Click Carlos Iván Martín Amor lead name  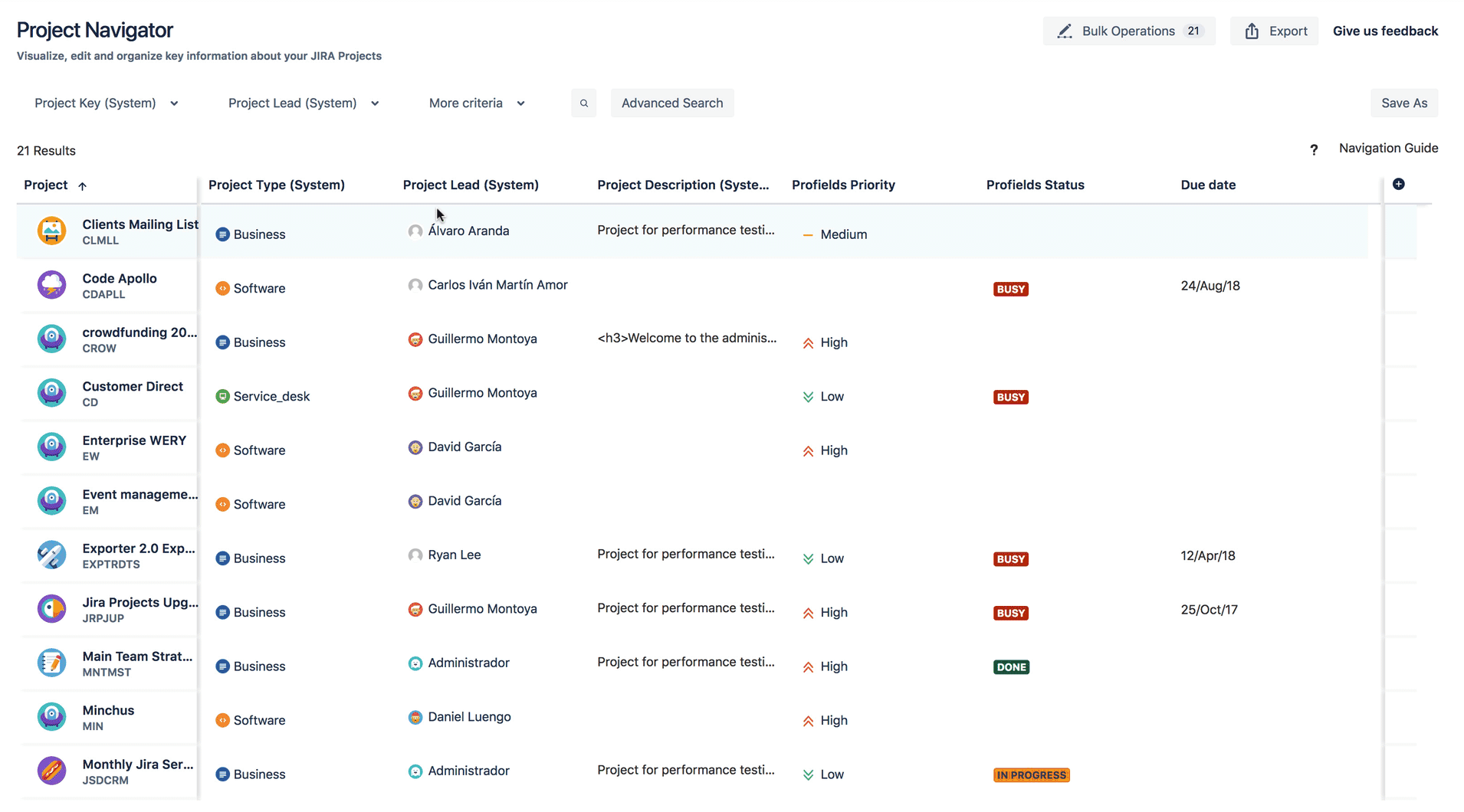coord(497,285)
